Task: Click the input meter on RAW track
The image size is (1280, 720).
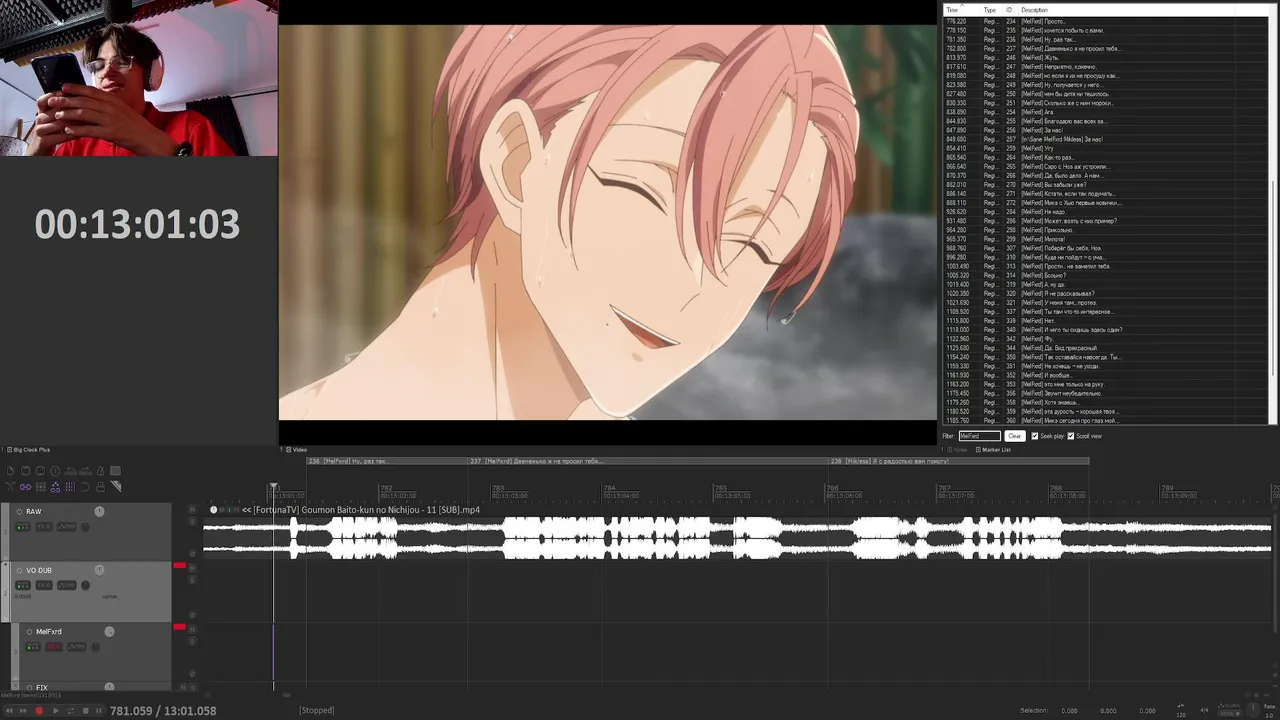Action: [x=23, y=527]
